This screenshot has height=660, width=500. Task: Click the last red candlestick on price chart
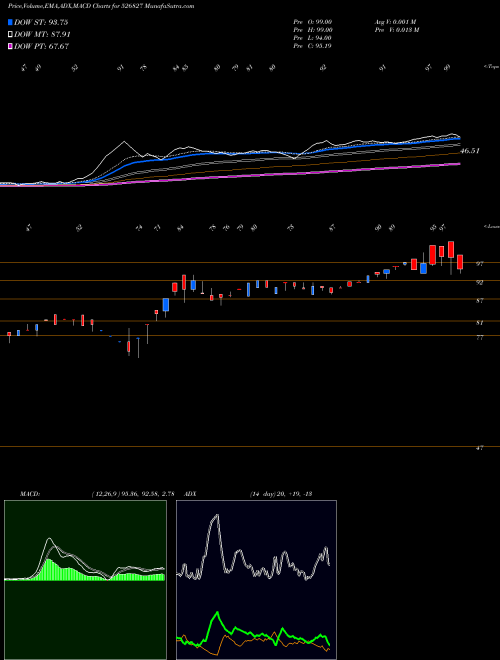[x=460, y=262]
